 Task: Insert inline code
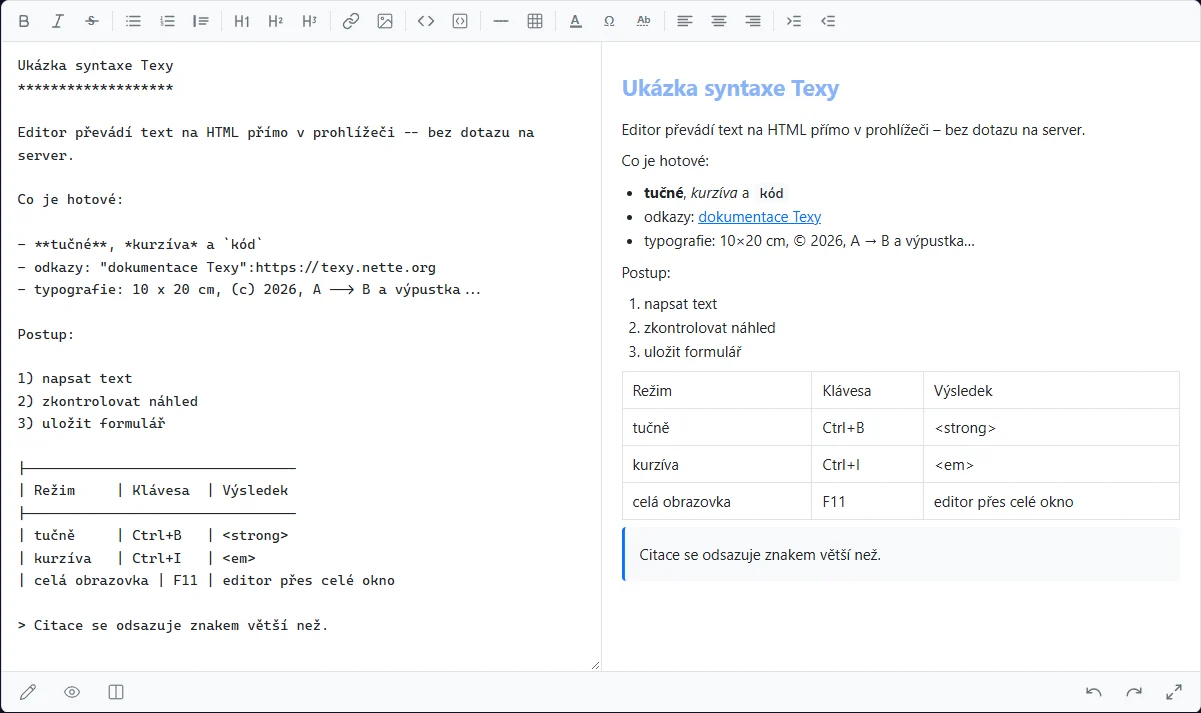pos(426,21)
